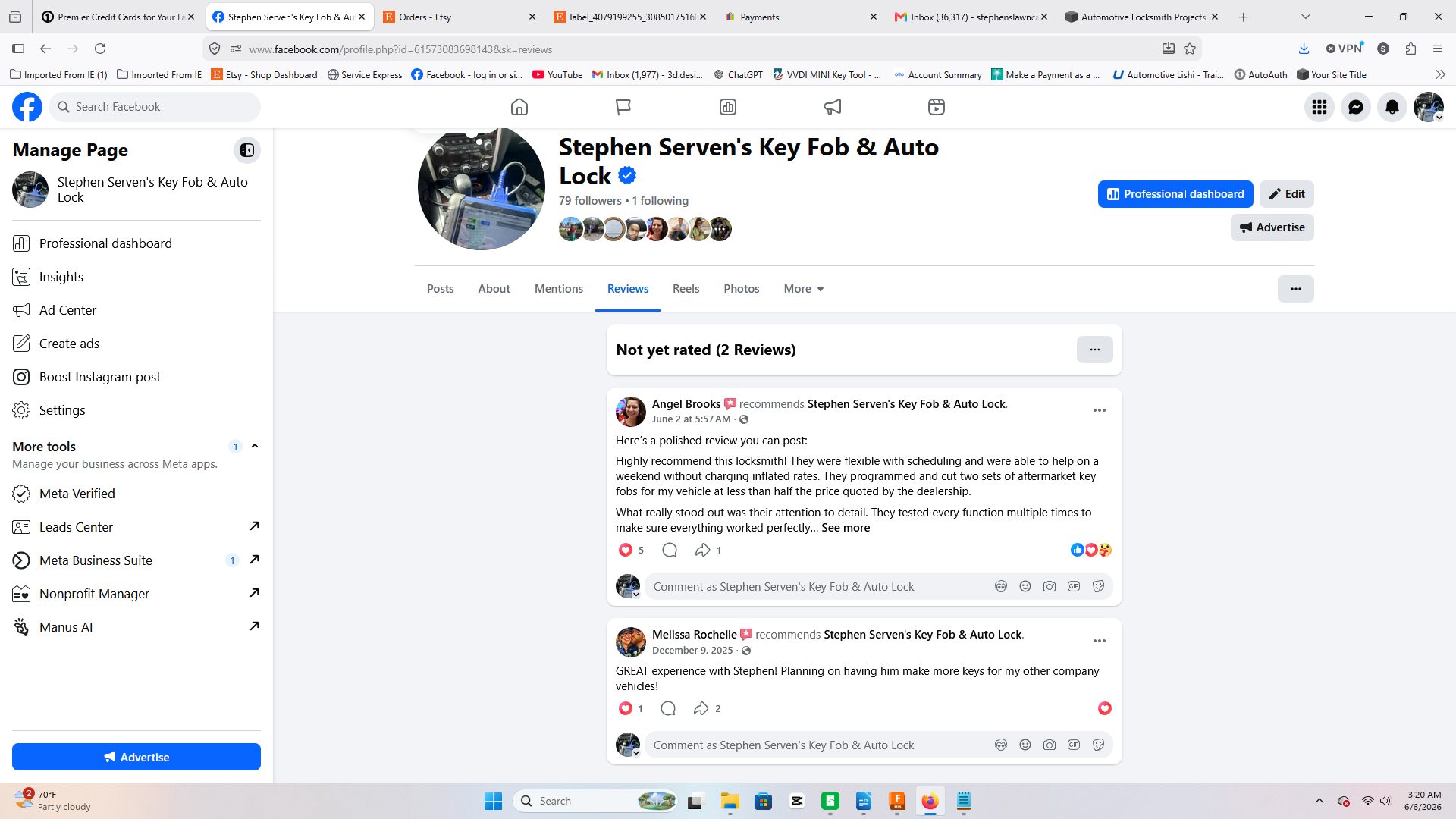
Task: Switch to Orders - Etsy browser tab
Action: (460, 17)
